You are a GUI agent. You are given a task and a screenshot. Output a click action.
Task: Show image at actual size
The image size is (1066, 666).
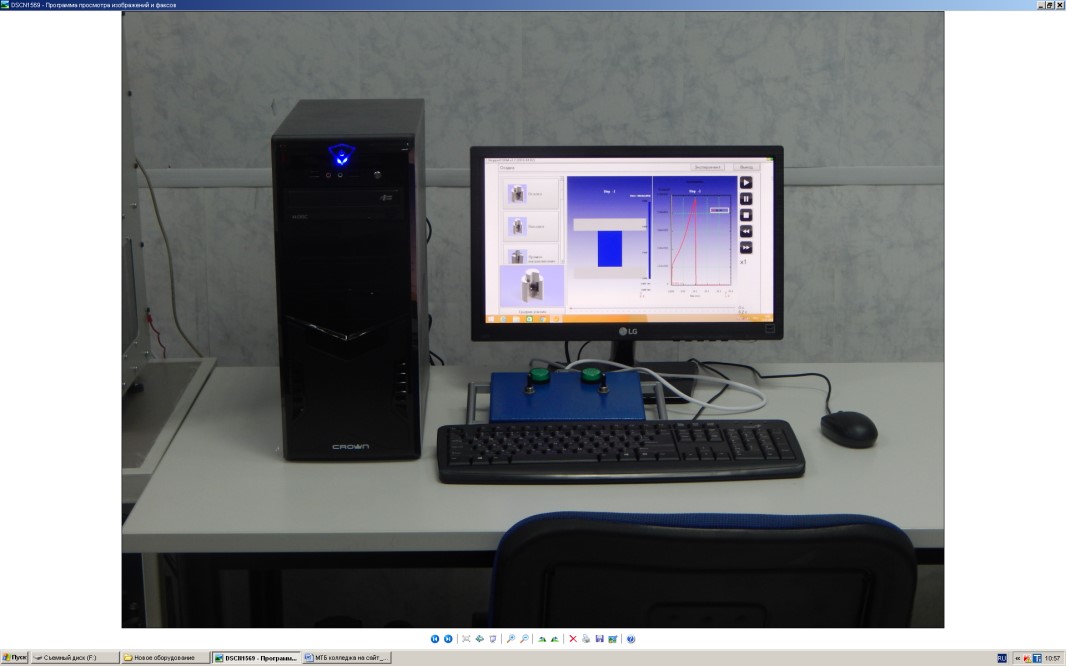tap(480, 639)
